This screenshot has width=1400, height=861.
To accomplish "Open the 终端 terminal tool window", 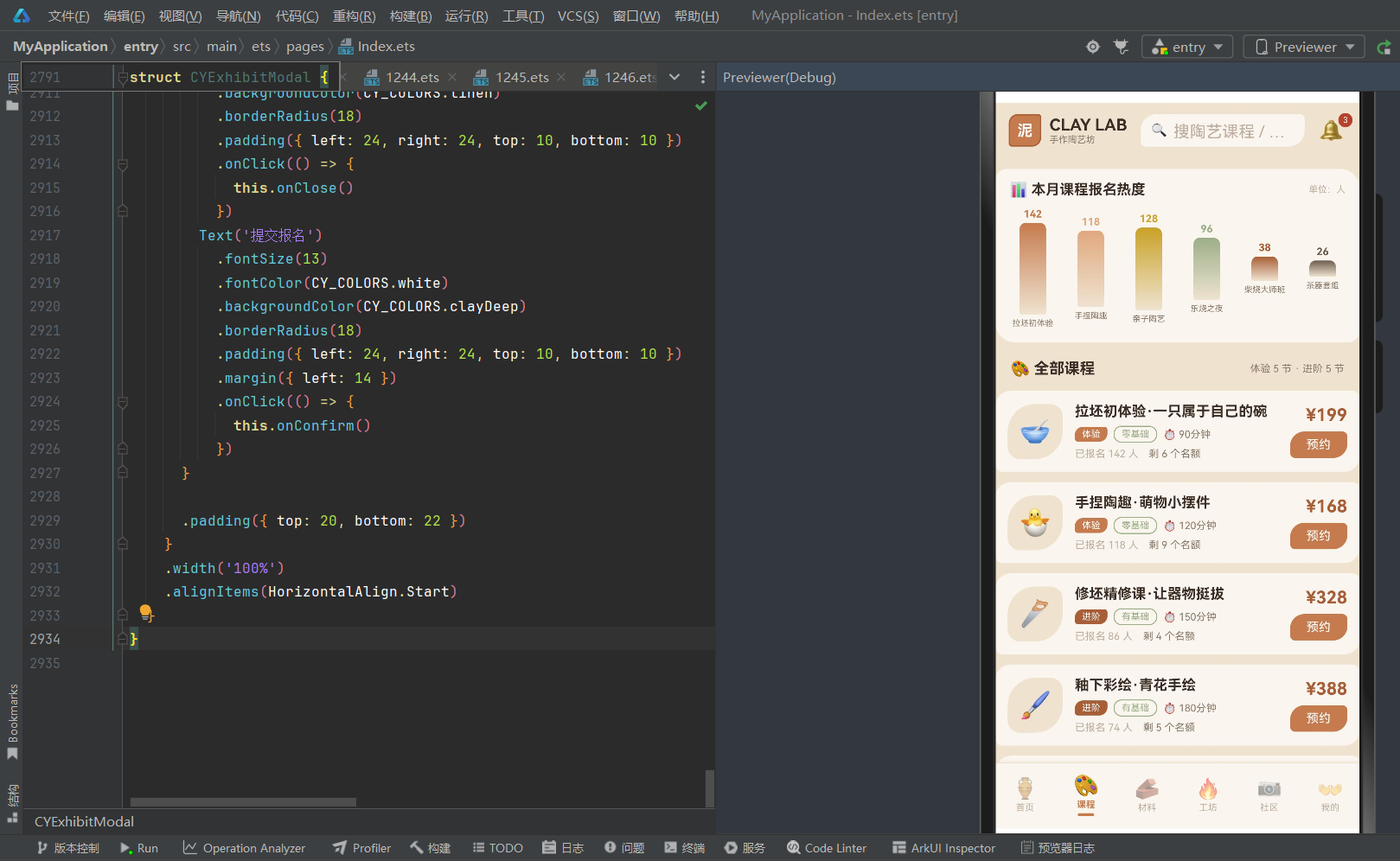I will point(684,848).
